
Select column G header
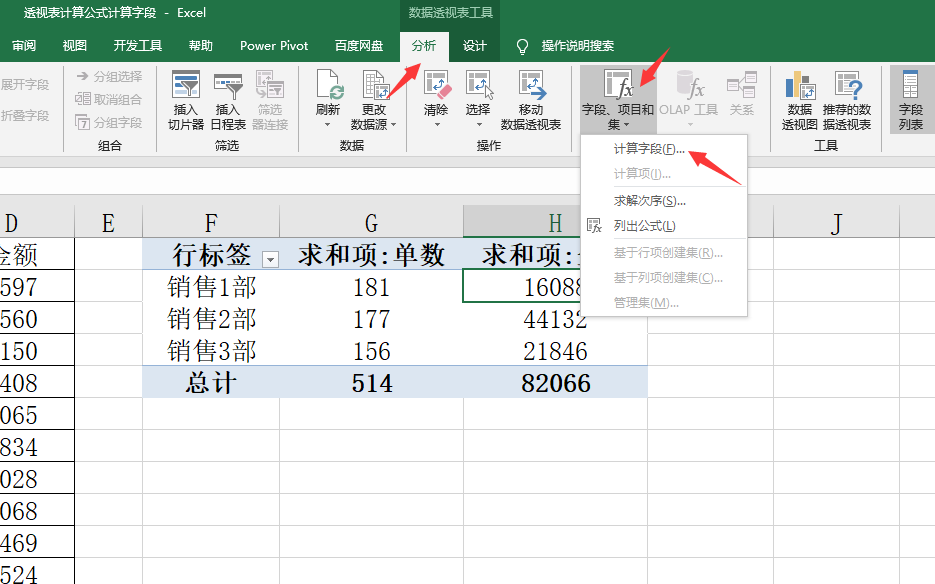(371, 223)
